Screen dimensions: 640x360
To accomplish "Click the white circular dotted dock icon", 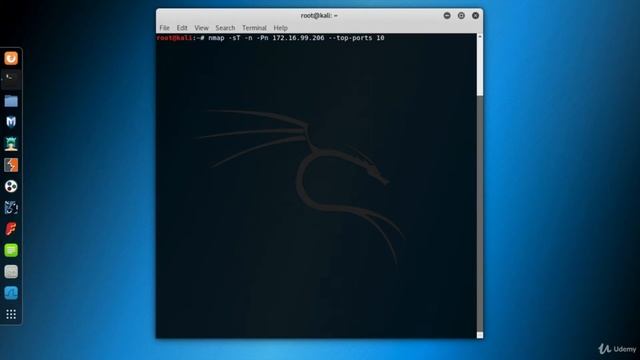I will (x=11, y=186).
